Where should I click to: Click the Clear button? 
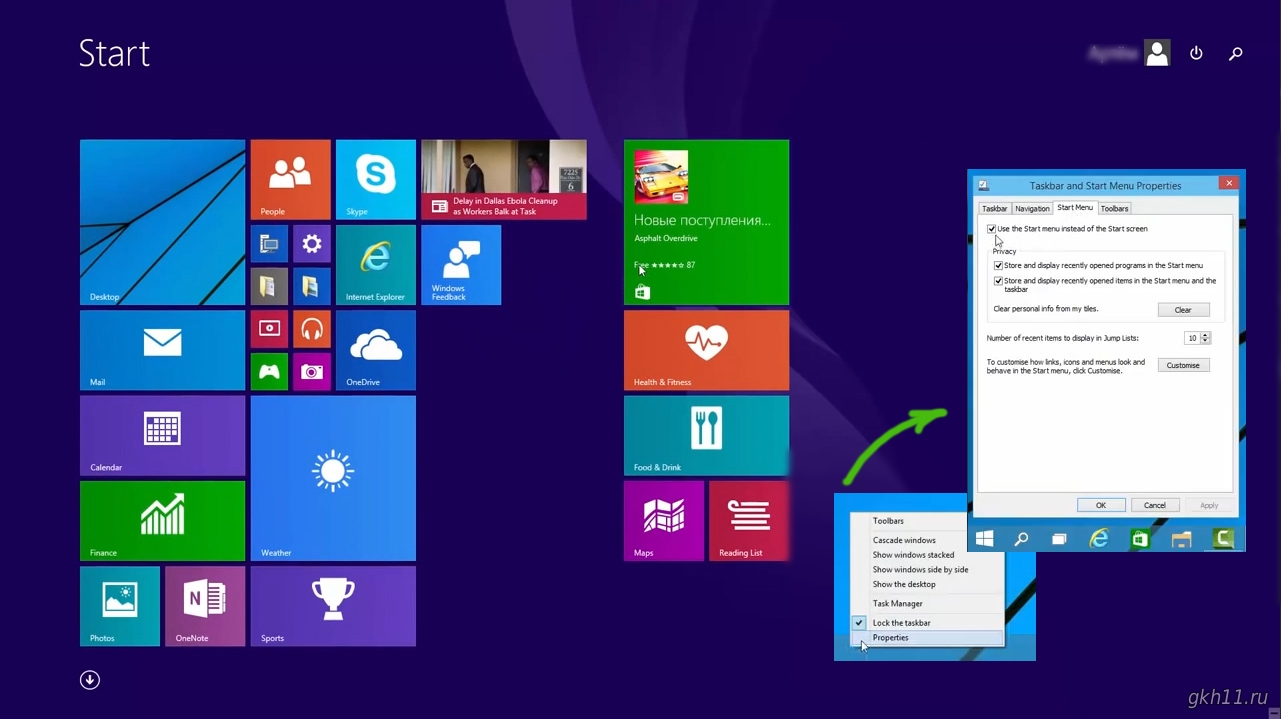point(1183,310)
